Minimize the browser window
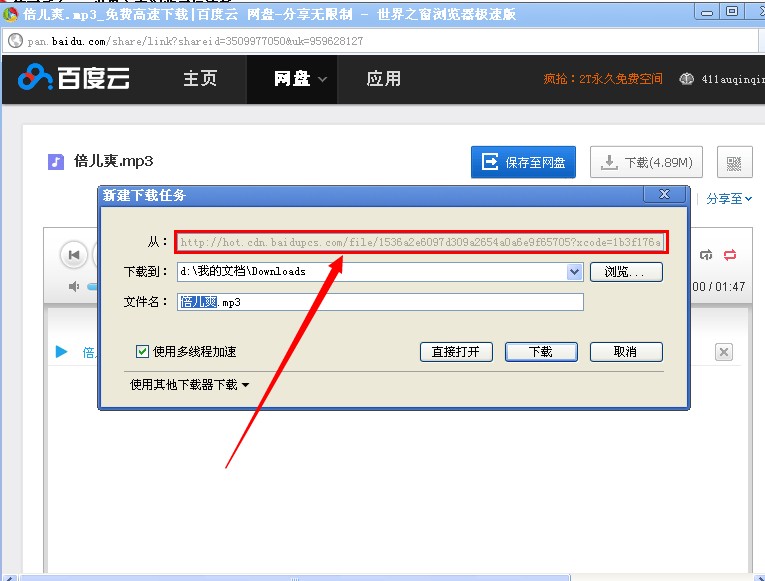Viewport: 765px width, 581px height. pyautogui.click(x=706, y=12)
